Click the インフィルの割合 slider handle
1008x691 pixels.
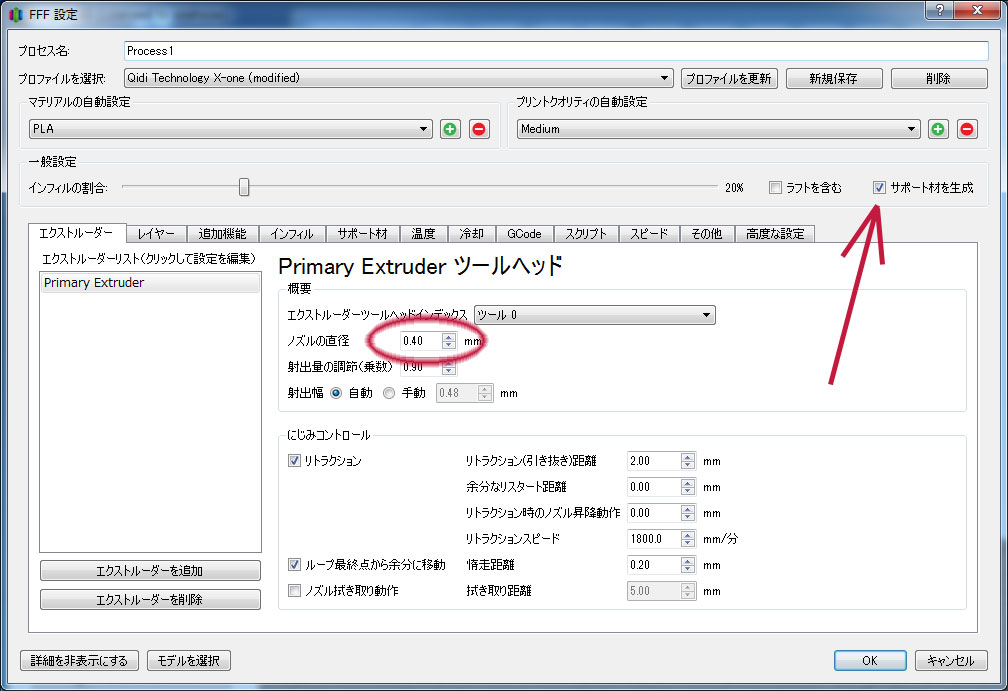click(243, 187)
